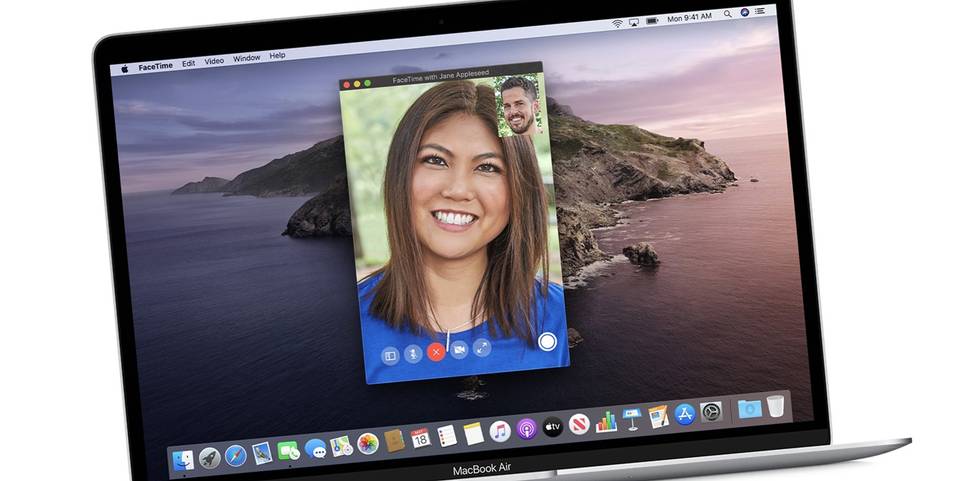Viewport: 963px width, 481px height.
Task: Open News from the Dock
Action: click(579, 424)
